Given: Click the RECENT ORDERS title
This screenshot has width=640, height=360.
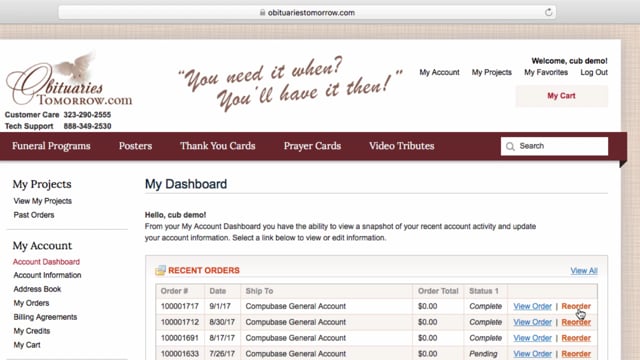Looking at the screenshot, I should [204, 270].
